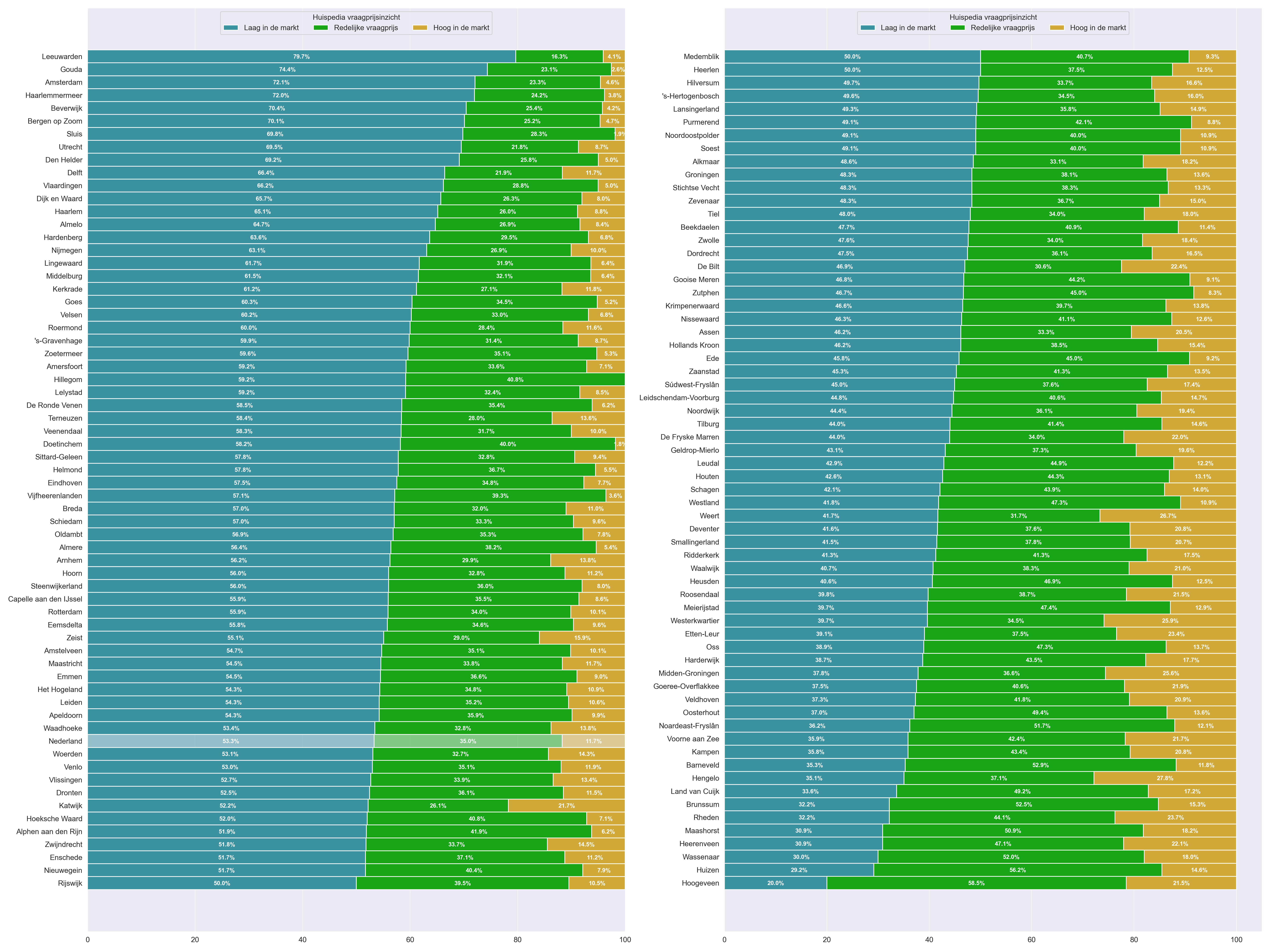Click the Midden-Groningen label
The width and height of the screenshot is (1270, 952).
pos(689,673)
